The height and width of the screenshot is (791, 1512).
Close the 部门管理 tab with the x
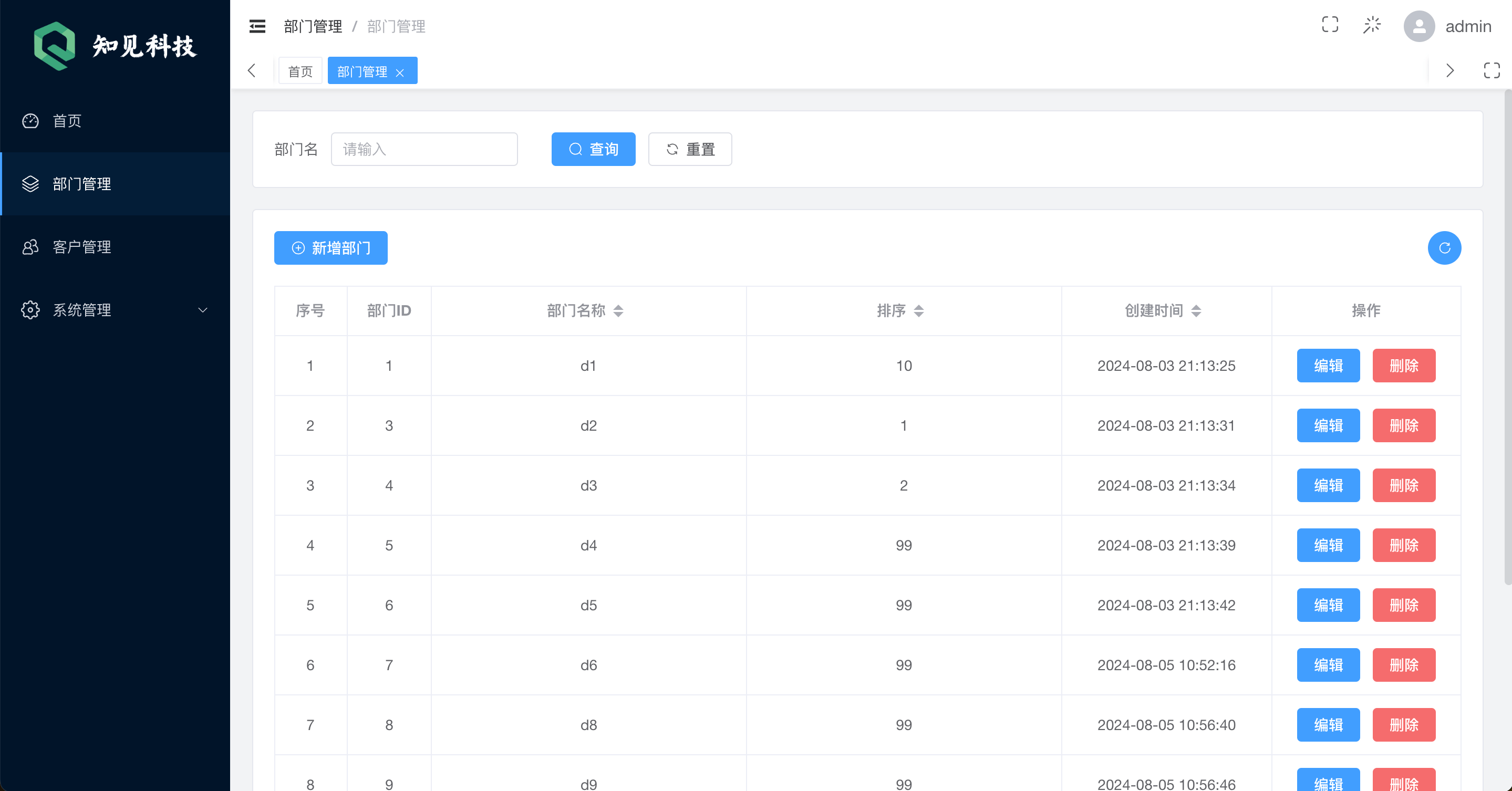click(x=400, y=73)
